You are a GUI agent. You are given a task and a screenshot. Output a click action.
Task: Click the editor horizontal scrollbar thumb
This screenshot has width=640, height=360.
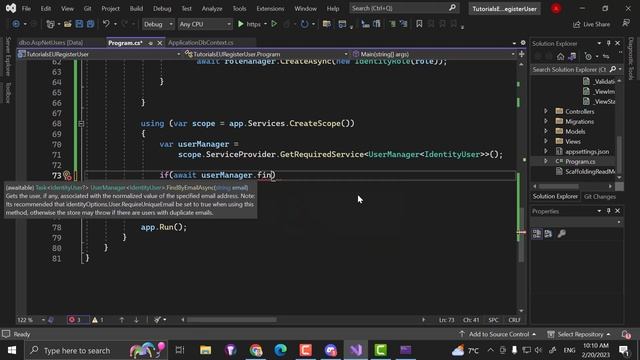click(x=231, y=320)
